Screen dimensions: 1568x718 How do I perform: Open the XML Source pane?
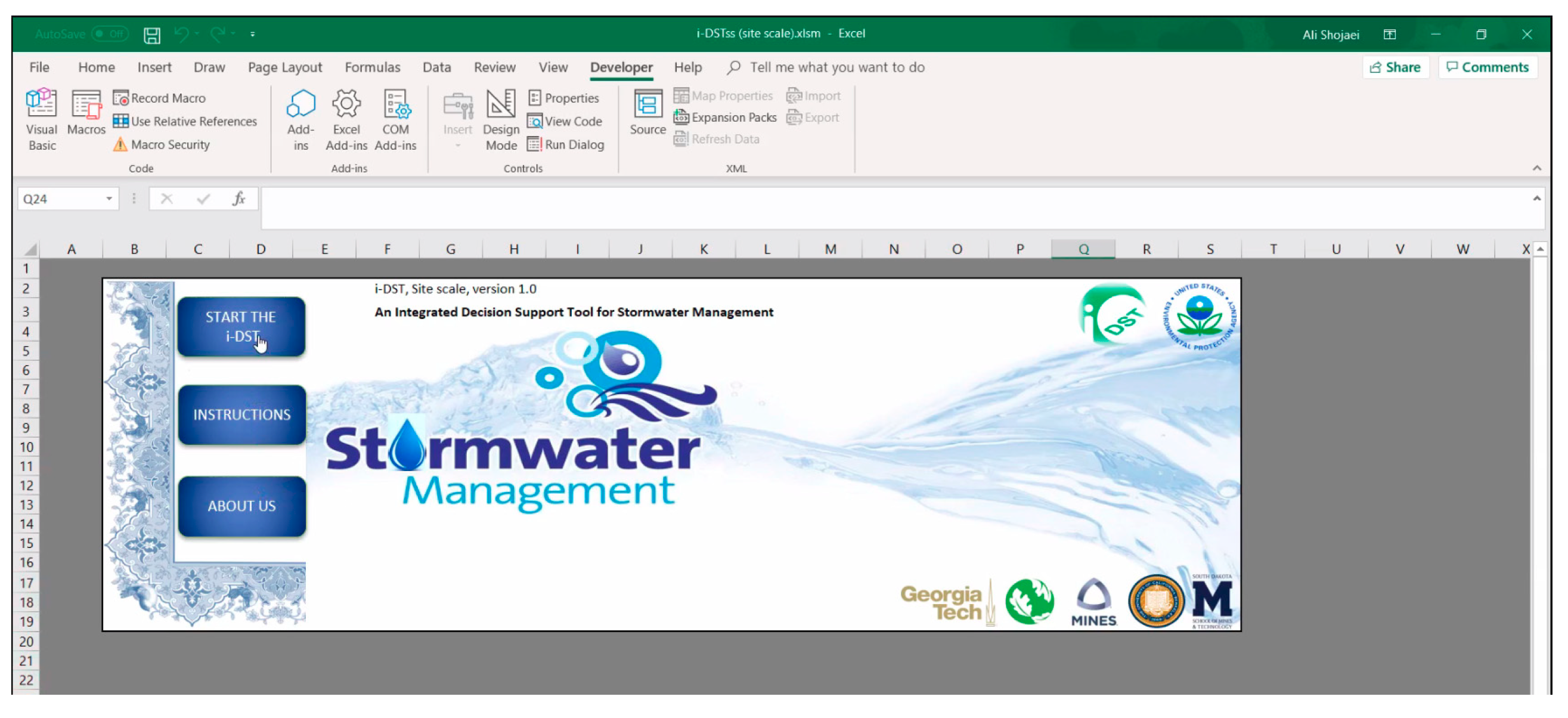(647, 113)
